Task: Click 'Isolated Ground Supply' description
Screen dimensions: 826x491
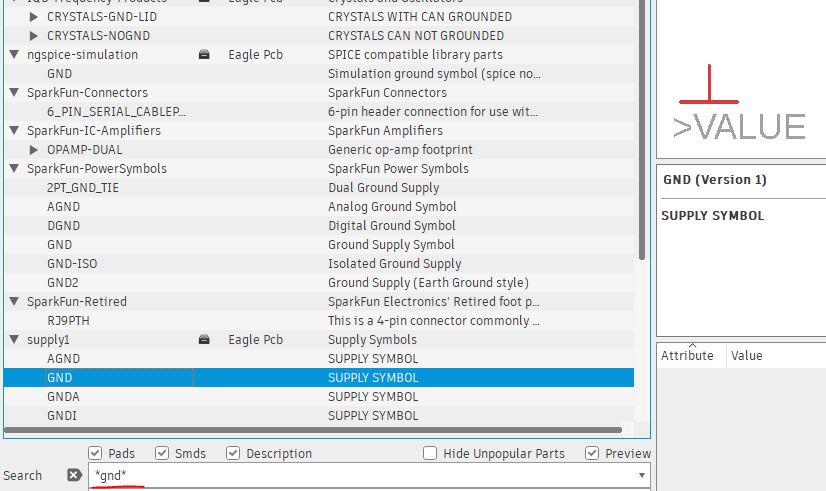Action: (x=395, y=263)
